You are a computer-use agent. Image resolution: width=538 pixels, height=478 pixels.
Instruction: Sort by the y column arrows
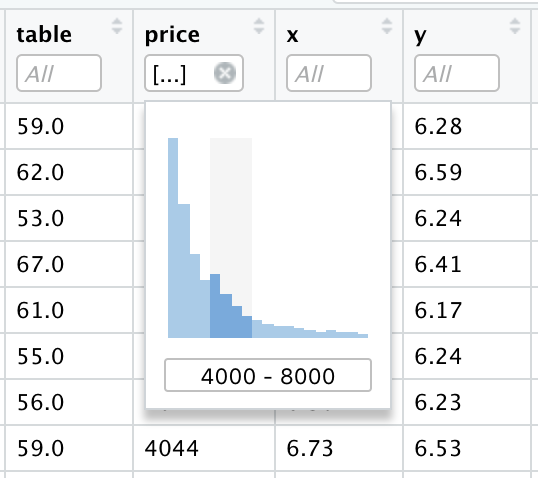point(515,26)
